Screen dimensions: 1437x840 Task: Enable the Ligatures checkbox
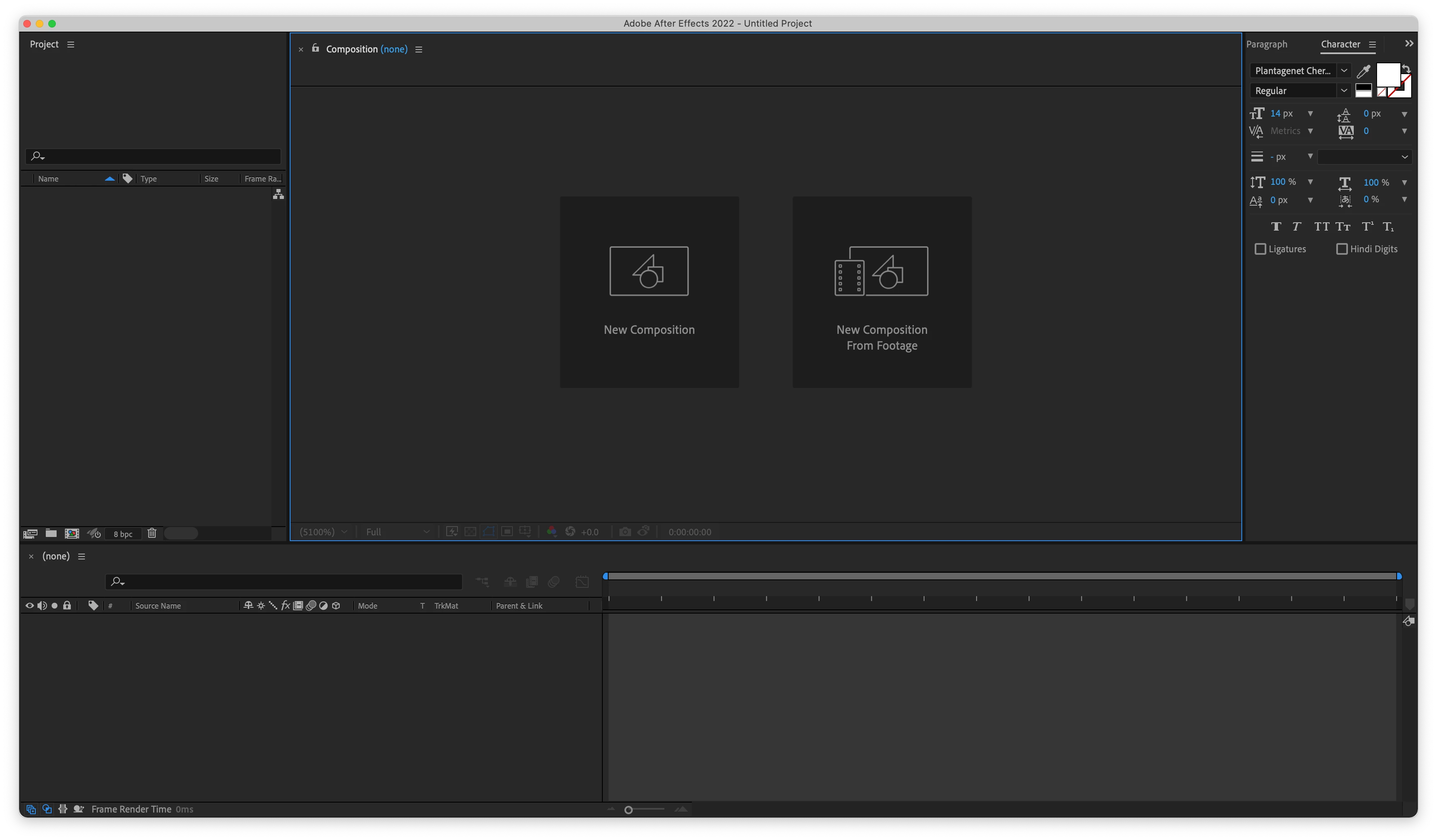[1260, 249]
